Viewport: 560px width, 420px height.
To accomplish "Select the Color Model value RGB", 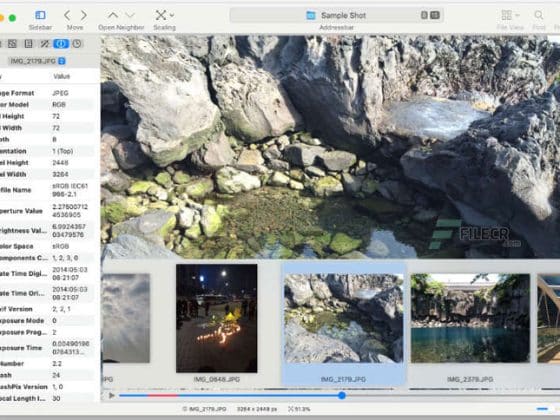I will (x=59, y=105).
